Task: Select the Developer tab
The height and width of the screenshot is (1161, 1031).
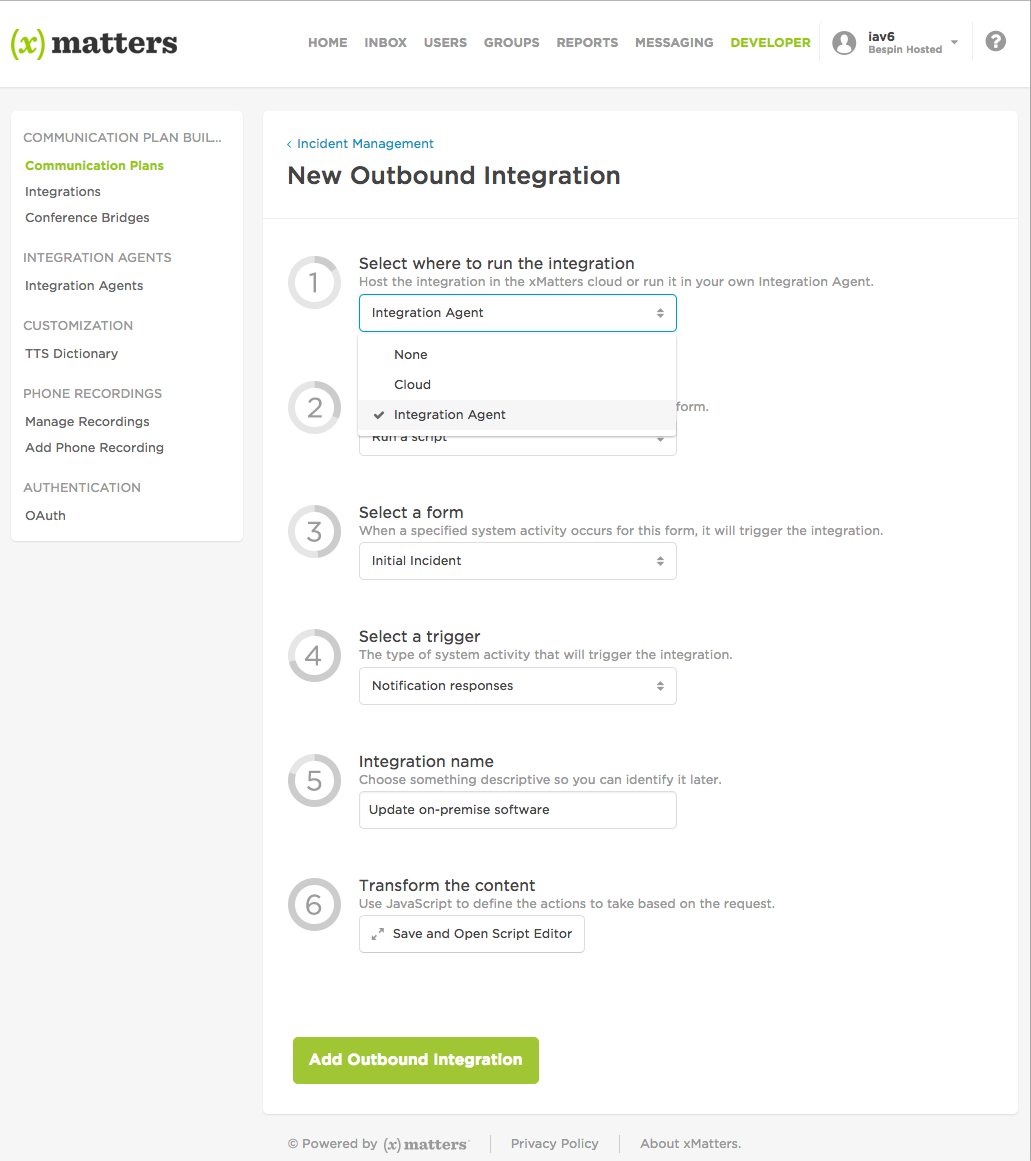Action: [x=770, y=43]
